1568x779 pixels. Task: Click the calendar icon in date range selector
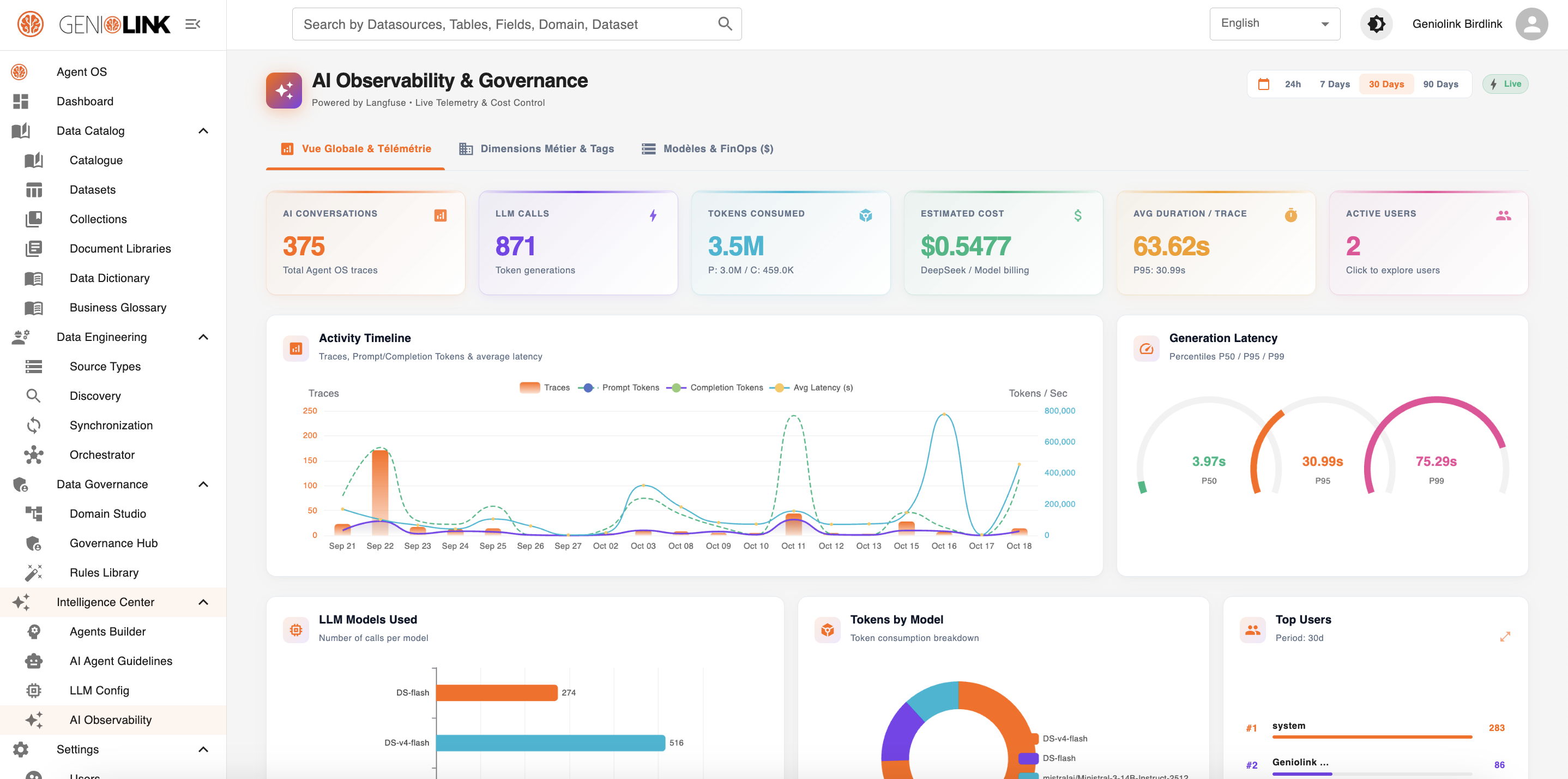pos(1264,84)
